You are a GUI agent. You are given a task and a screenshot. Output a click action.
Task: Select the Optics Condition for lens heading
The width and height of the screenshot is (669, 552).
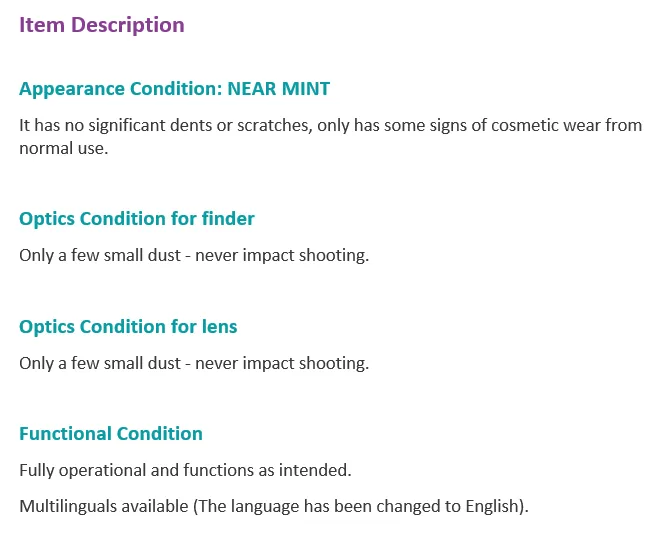click(x=128, y=327)
